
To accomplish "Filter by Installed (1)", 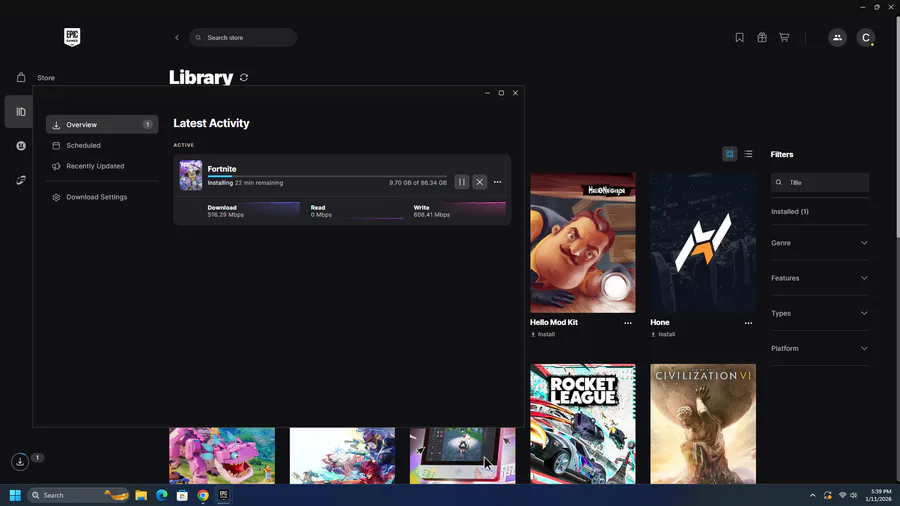I will [790, 212].
